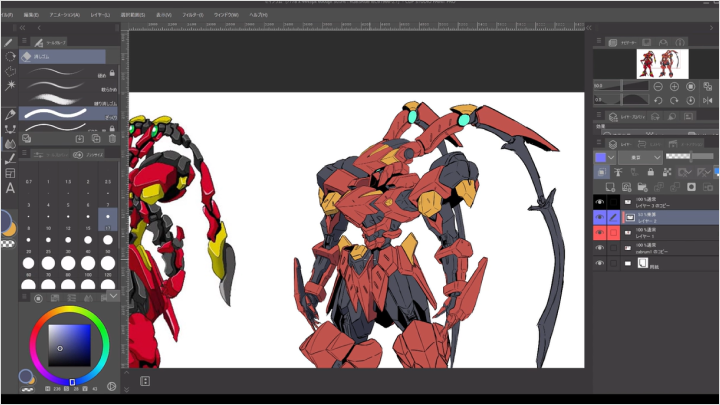Open blending mode dropdown in Layers panel
Viewport: 720px width, 405px height.
(x=640, y=158)
